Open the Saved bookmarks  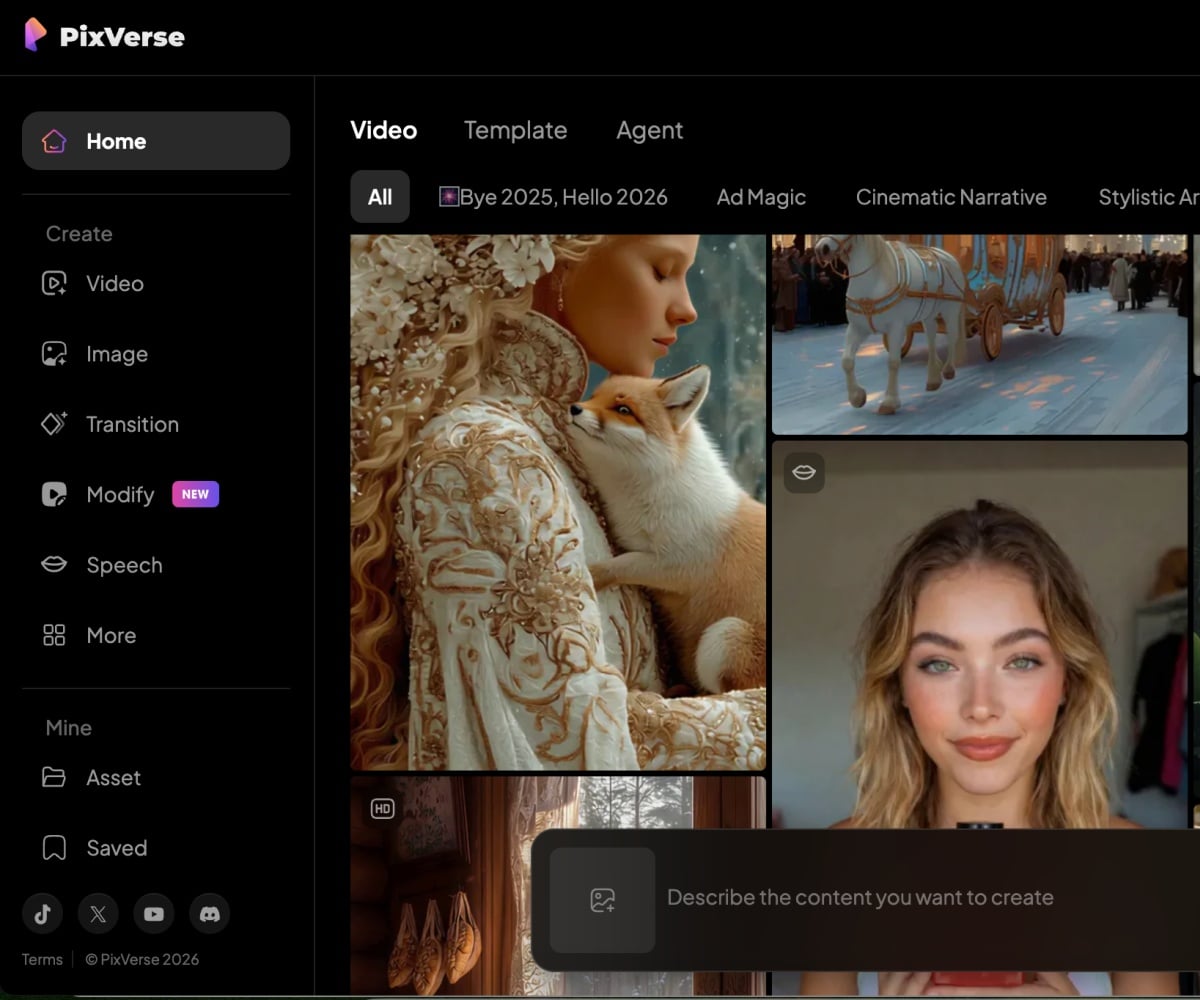coord(94,848)
